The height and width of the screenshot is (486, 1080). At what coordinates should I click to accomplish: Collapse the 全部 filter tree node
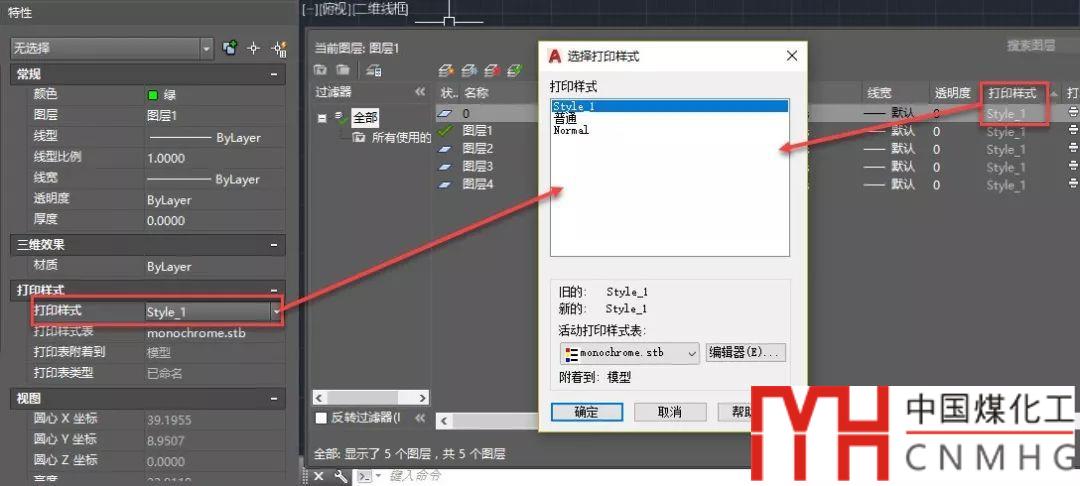click(322, 118)
